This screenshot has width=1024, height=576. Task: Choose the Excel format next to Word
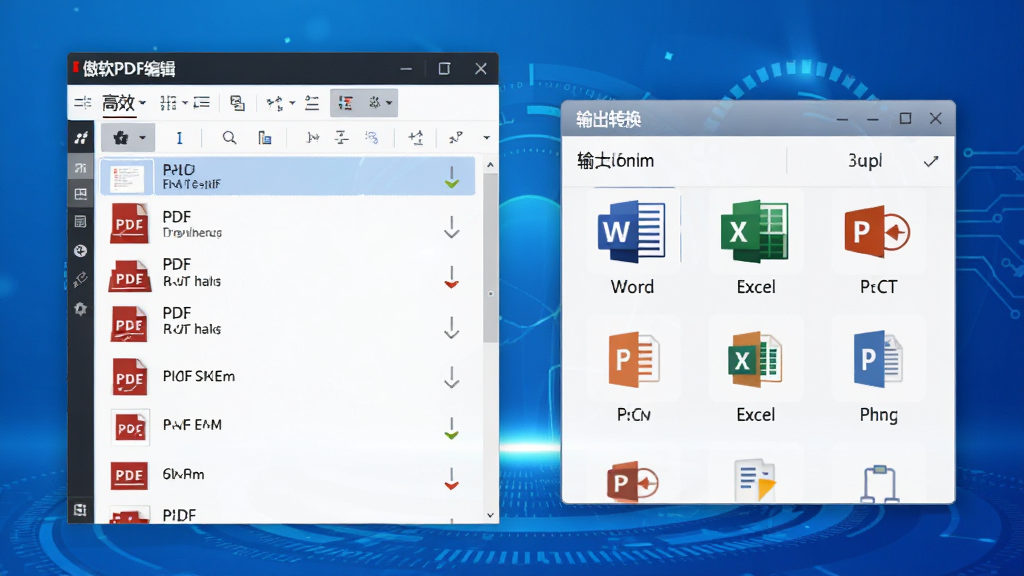756,247
